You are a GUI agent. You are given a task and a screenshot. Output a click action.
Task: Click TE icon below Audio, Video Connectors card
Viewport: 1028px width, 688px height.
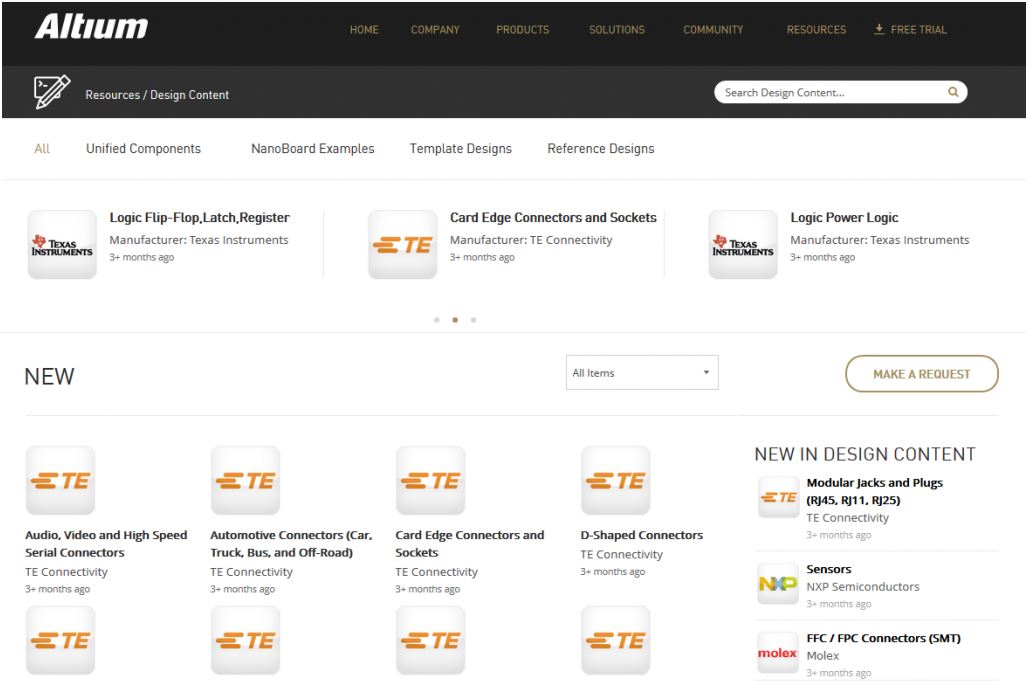(60, 640)
